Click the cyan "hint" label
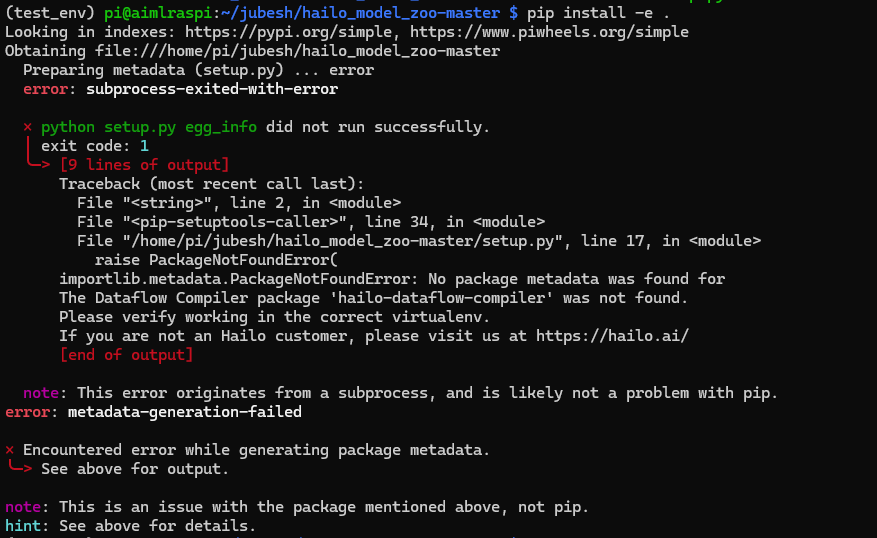The image size is (877, 538). 22,526
